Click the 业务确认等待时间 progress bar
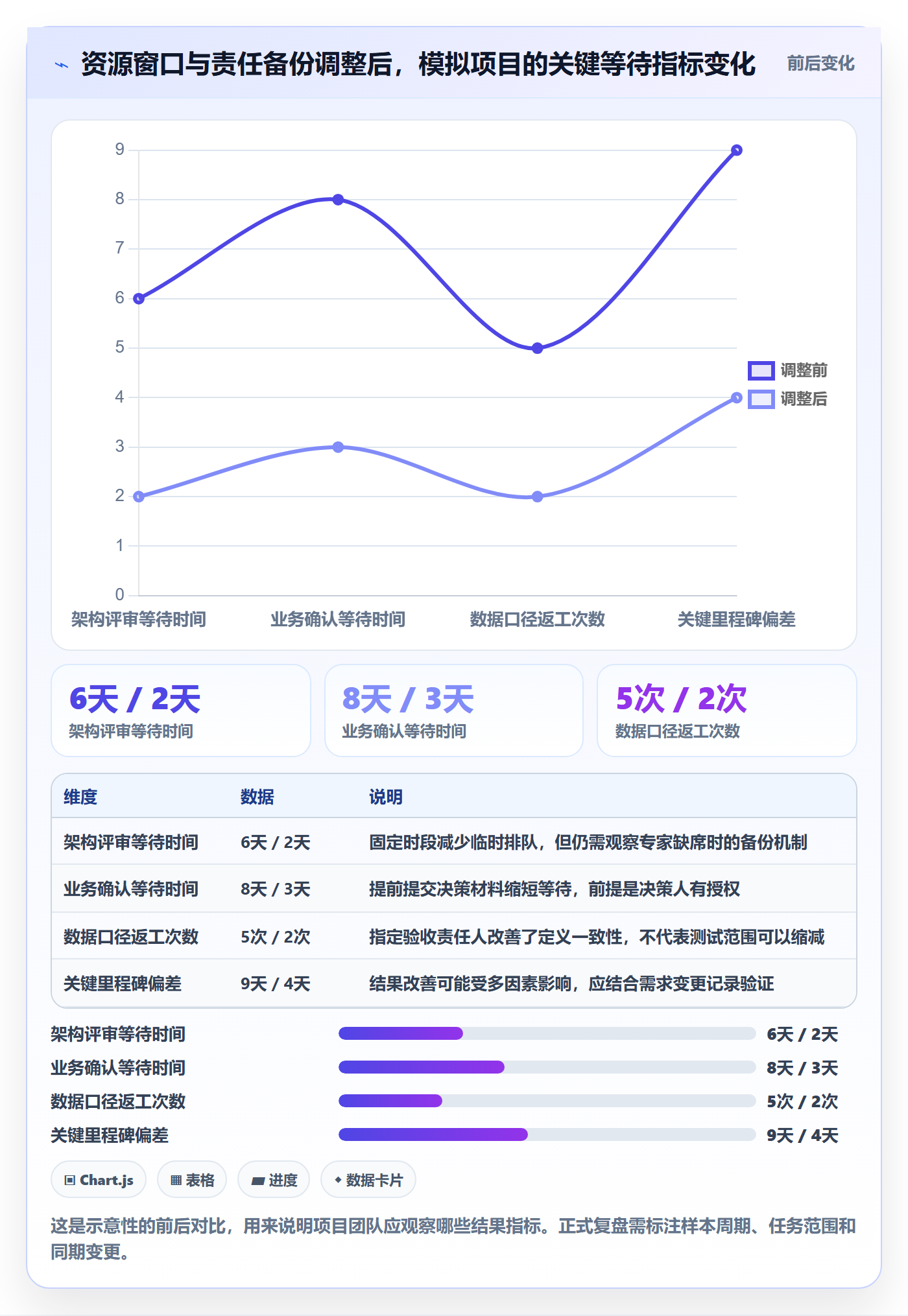908x1316 pixels. coord(547,1067)
